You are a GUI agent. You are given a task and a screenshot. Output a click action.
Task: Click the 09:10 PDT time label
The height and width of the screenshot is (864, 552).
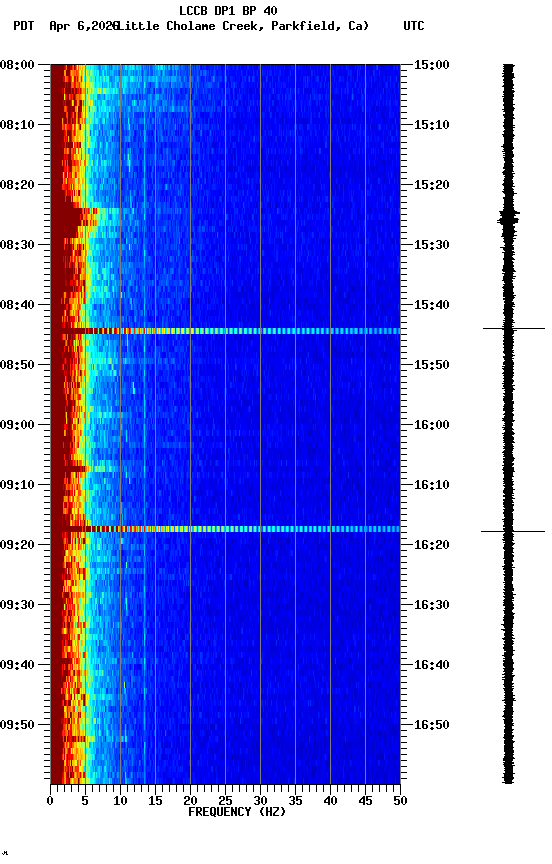coord(17,485)
